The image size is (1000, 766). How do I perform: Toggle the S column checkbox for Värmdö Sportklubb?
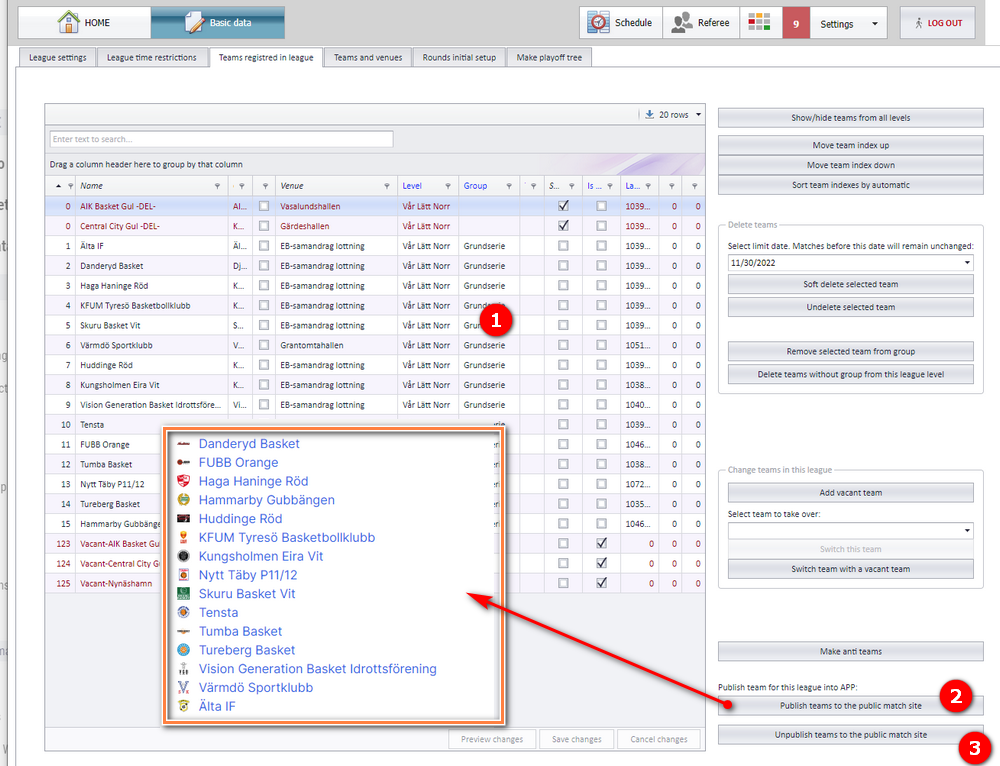tap(563, 345)
